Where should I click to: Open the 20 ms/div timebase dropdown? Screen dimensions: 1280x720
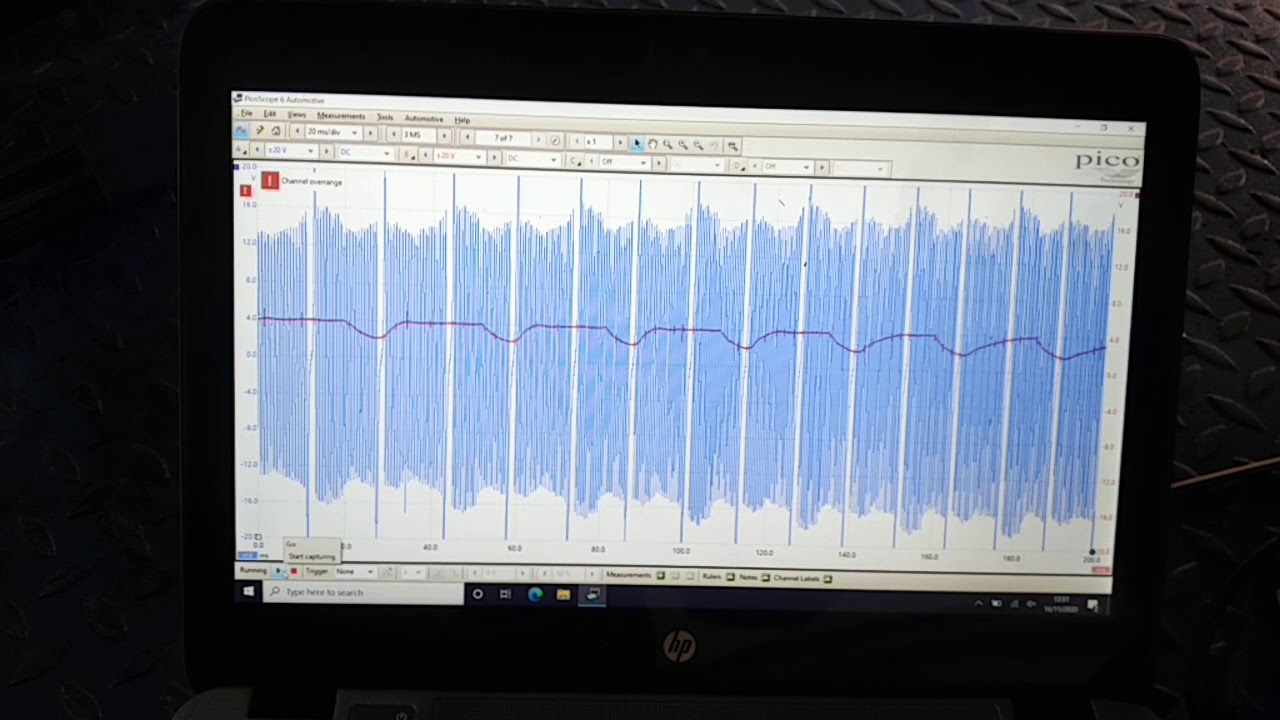point(333,132)
